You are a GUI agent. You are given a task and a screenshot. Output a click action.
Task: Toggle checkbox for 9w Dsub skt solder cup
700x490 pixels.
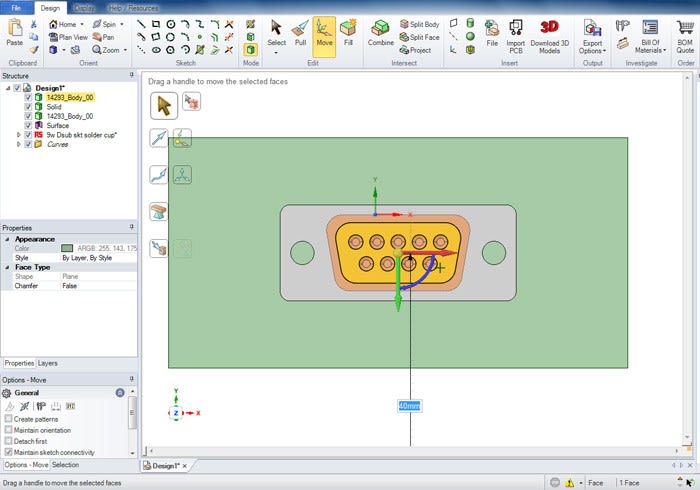(28, 135)
